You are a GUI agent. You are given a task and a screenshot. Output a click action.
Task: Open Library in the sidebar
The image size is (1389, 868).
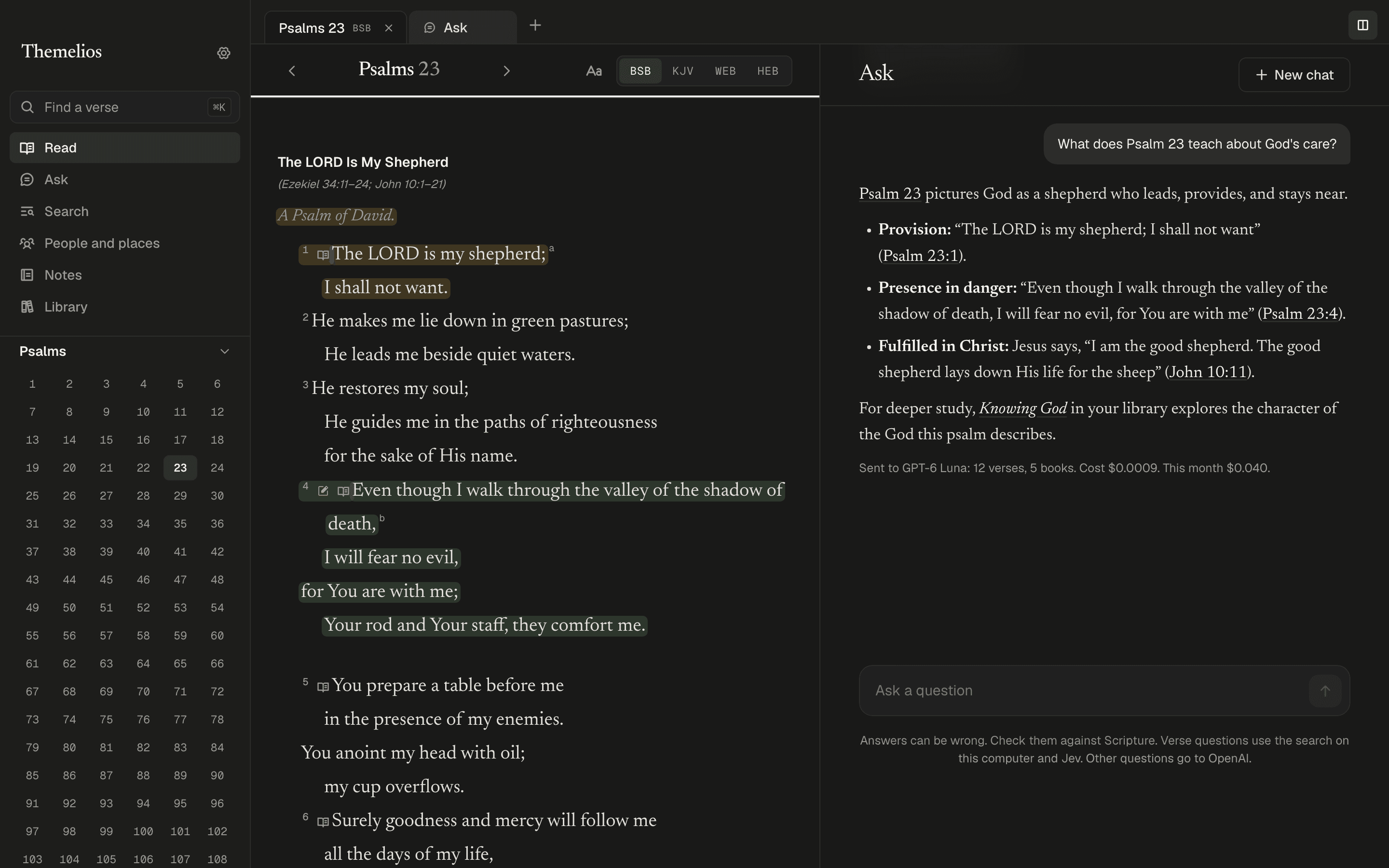coord(124,307)
